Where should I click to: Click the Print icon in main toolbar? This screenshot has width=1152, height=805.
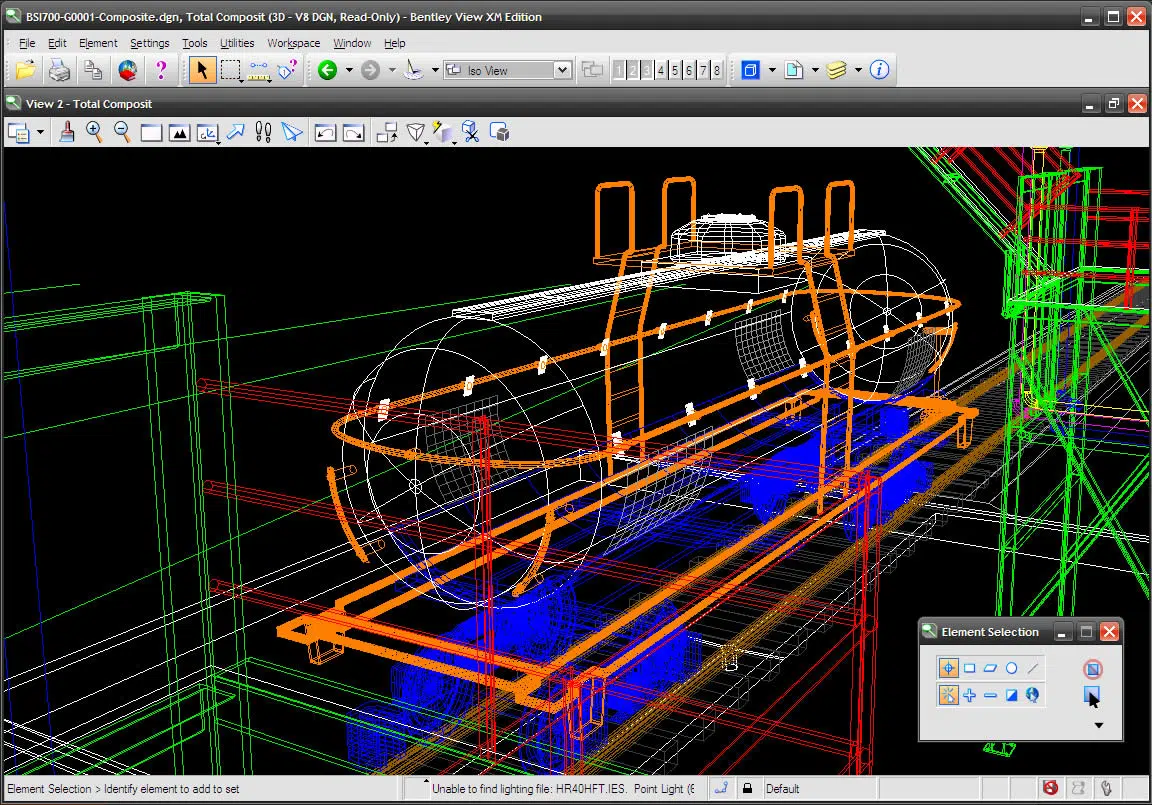pos(59,70)
